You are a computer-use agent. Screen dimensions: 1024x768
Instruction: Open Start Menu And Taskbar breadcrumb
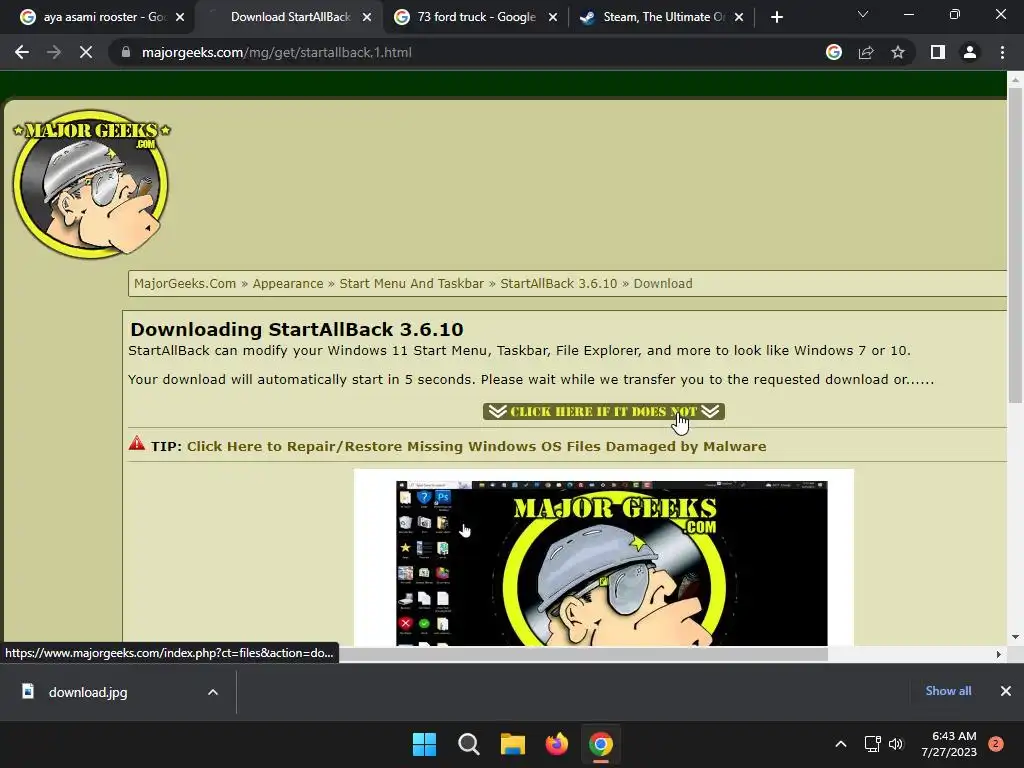411,283
